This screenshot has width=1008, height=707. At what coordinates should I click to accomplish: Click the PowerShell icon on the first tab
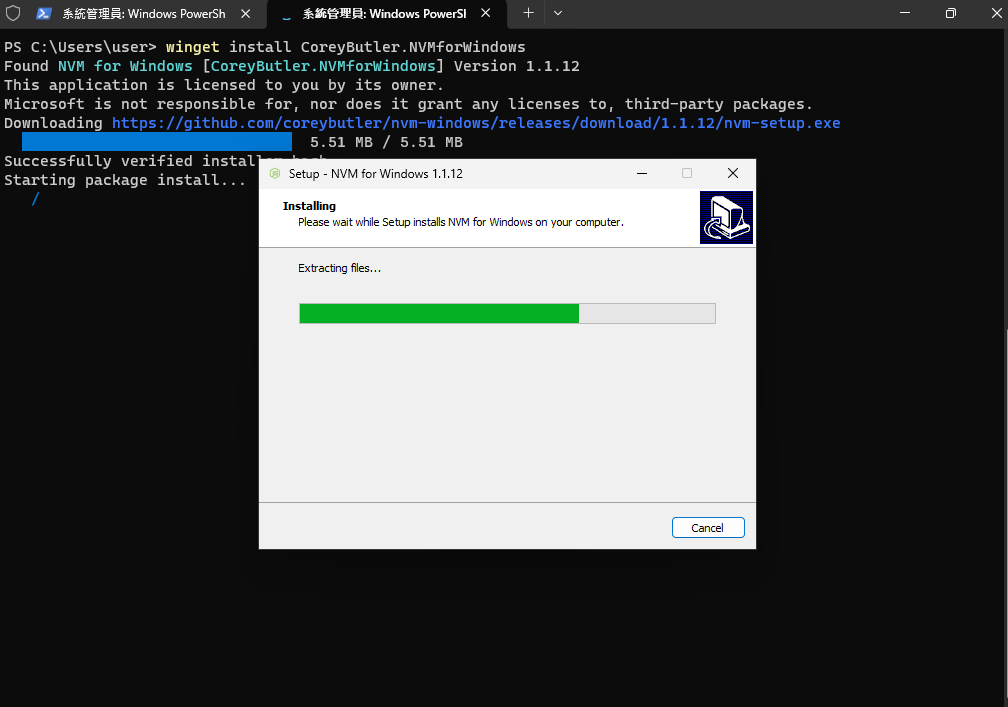[x=42, y=14]
